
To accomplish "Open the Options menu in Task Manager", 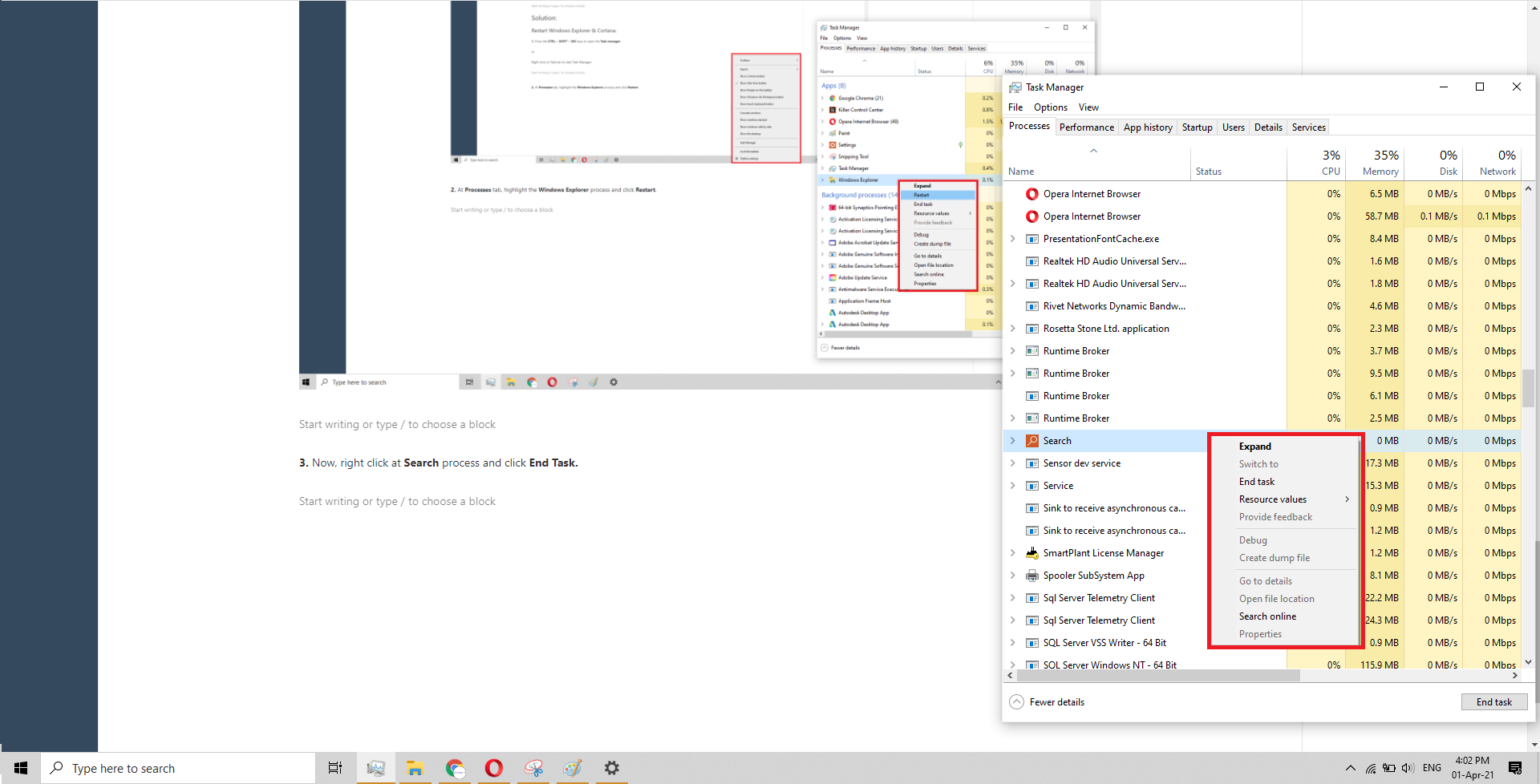I will [x=1049, y=107].
